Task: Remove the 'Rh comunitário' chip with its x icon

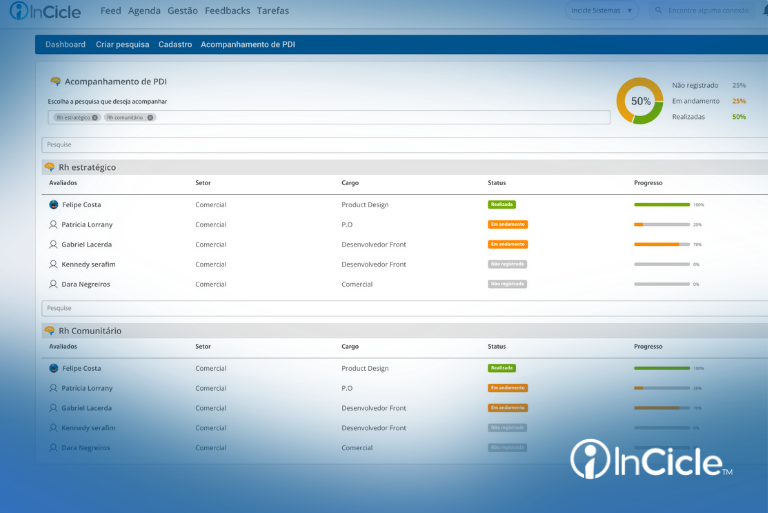Action: pyautogui.click(x=151, y=117)
